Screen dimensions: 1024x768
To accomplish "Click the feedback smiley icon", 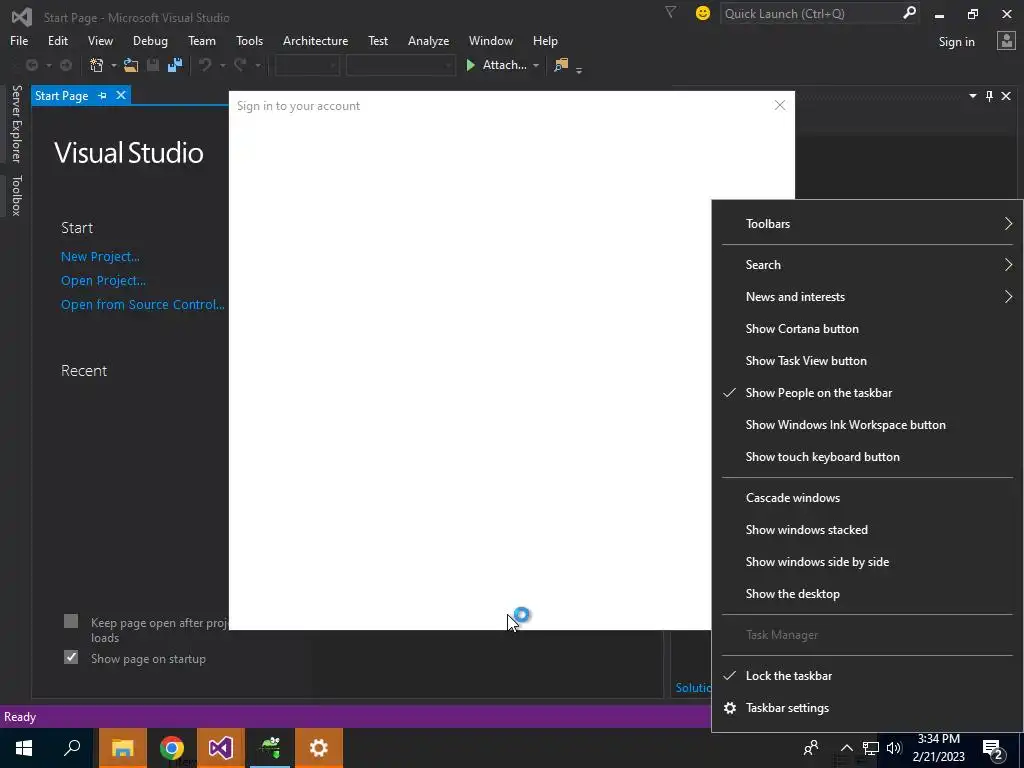I will [703, 13].
